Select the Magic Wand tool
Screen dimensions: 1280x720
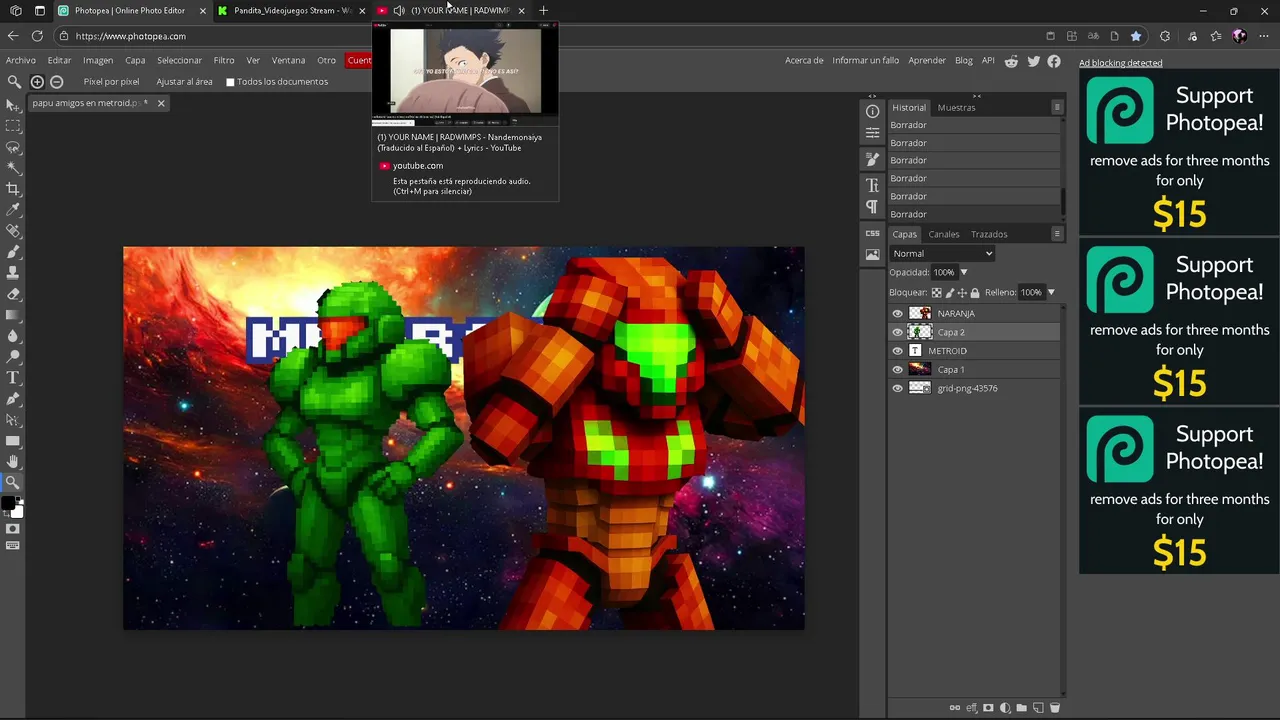[x=13, y=168]
